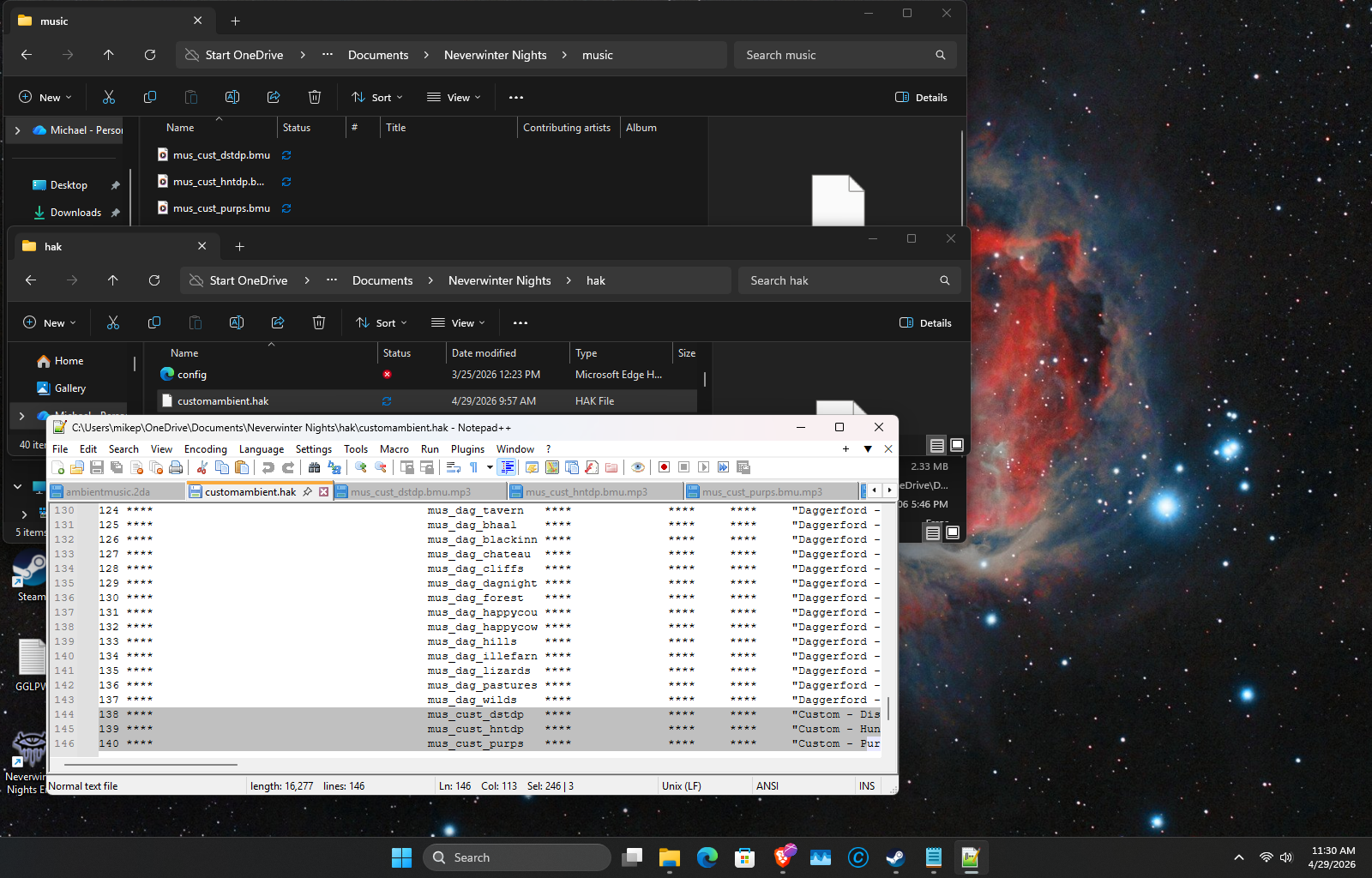Redo the edit in Notepad++
The image size is (1372, 878).
point(288,467)
